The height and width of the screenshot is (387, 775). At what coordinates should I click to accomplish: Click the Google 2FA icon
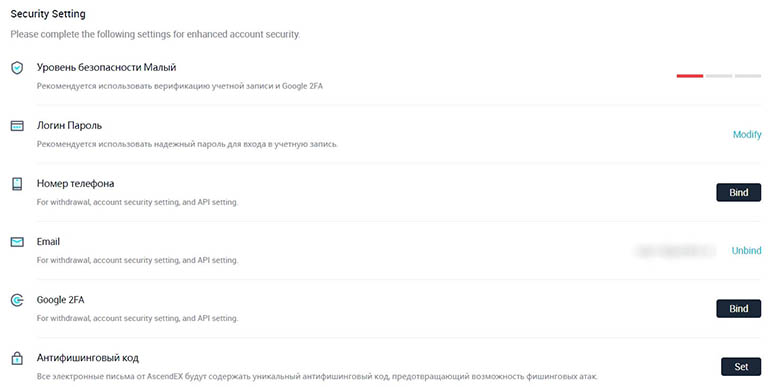pos(17,300)
